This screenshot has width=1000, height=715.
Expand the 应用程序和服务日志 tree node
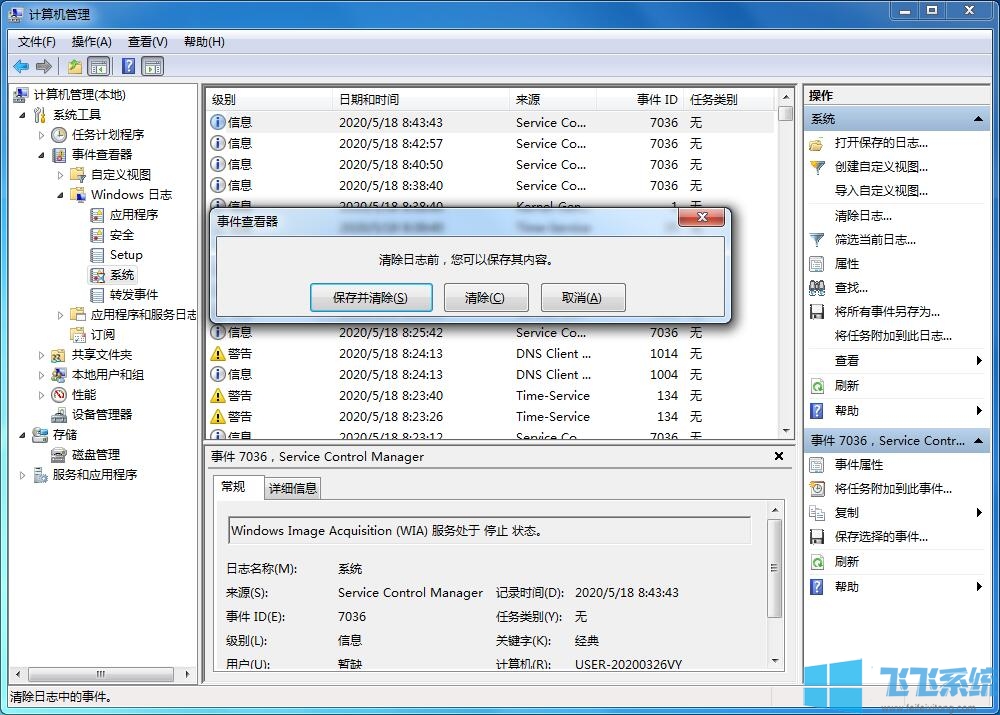point(59,314)
